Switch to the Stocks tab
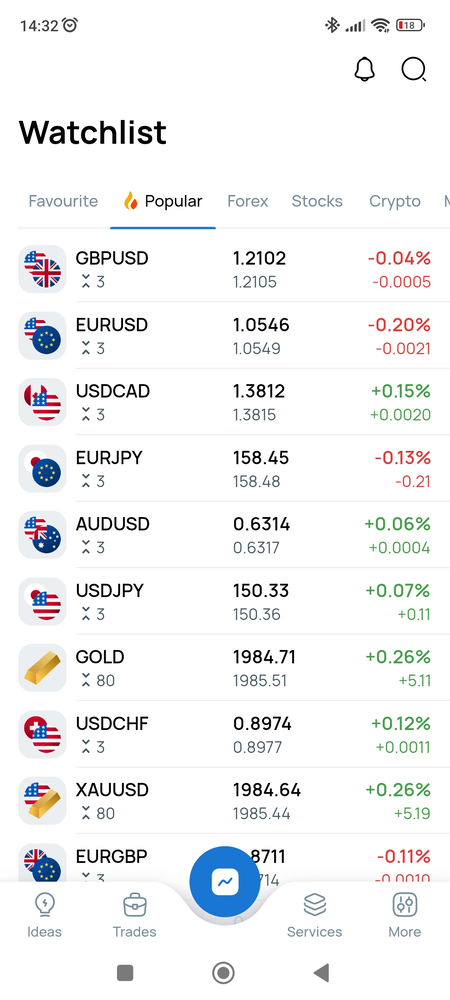Viewport: 450px width, 1000px height. click(317, 202)
